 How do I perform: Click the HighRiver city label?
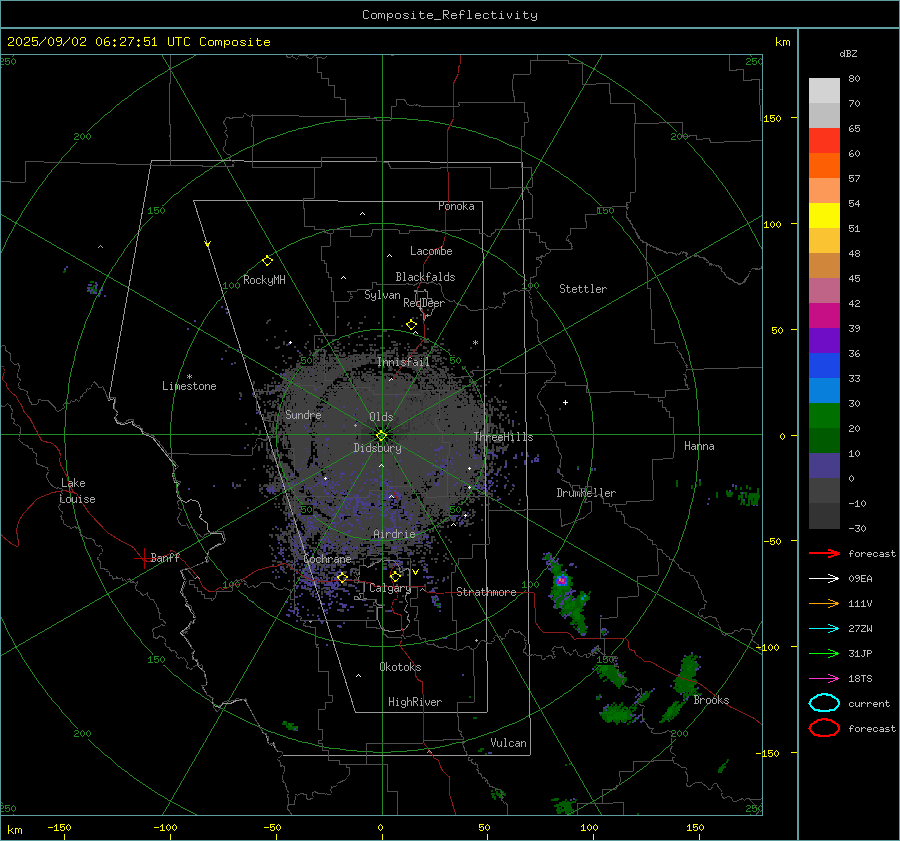pos(415,702)
